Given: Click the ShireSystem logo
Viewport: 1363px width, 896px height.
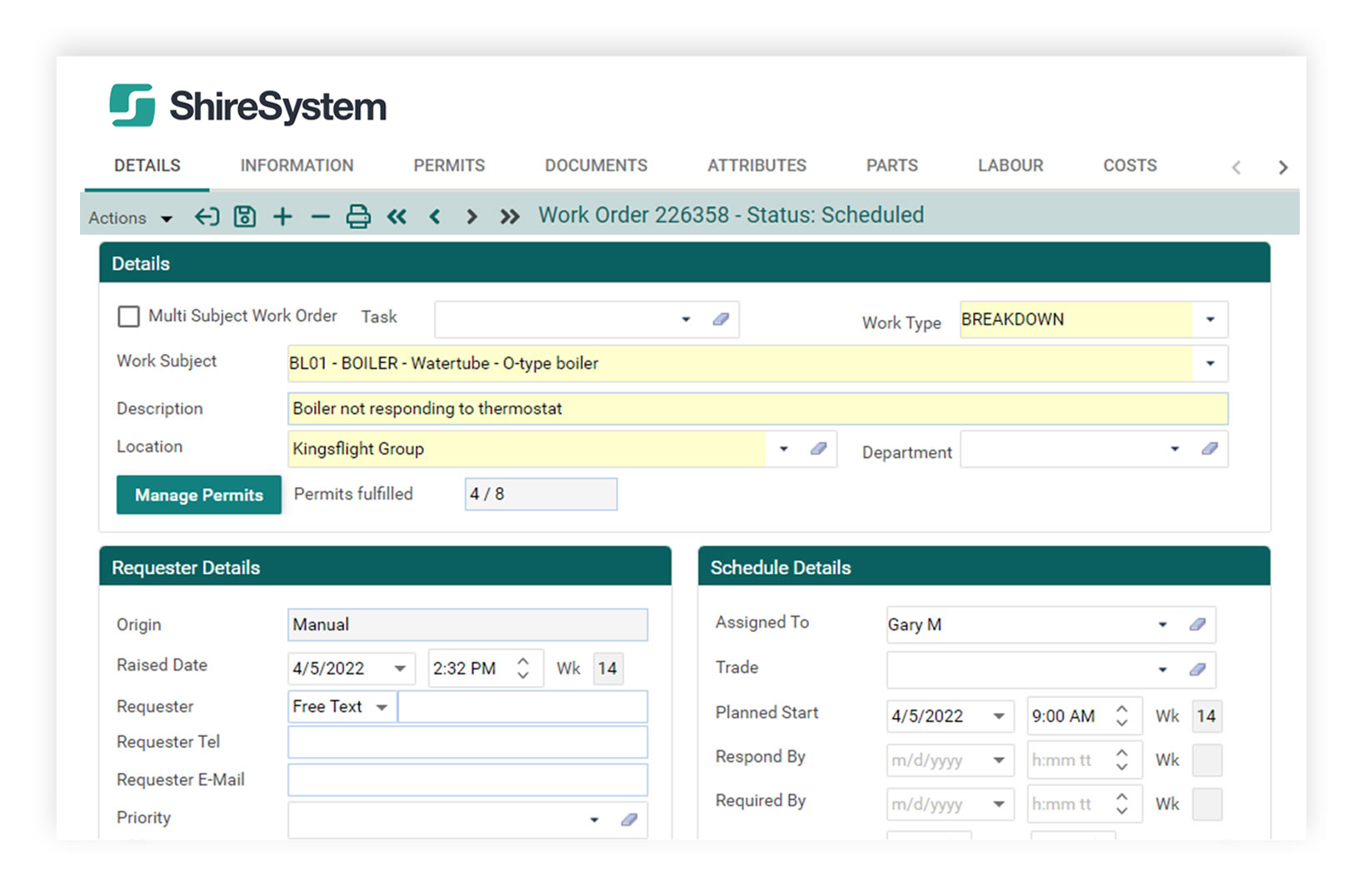Looking at the screenshot, I should pos(248,106).
